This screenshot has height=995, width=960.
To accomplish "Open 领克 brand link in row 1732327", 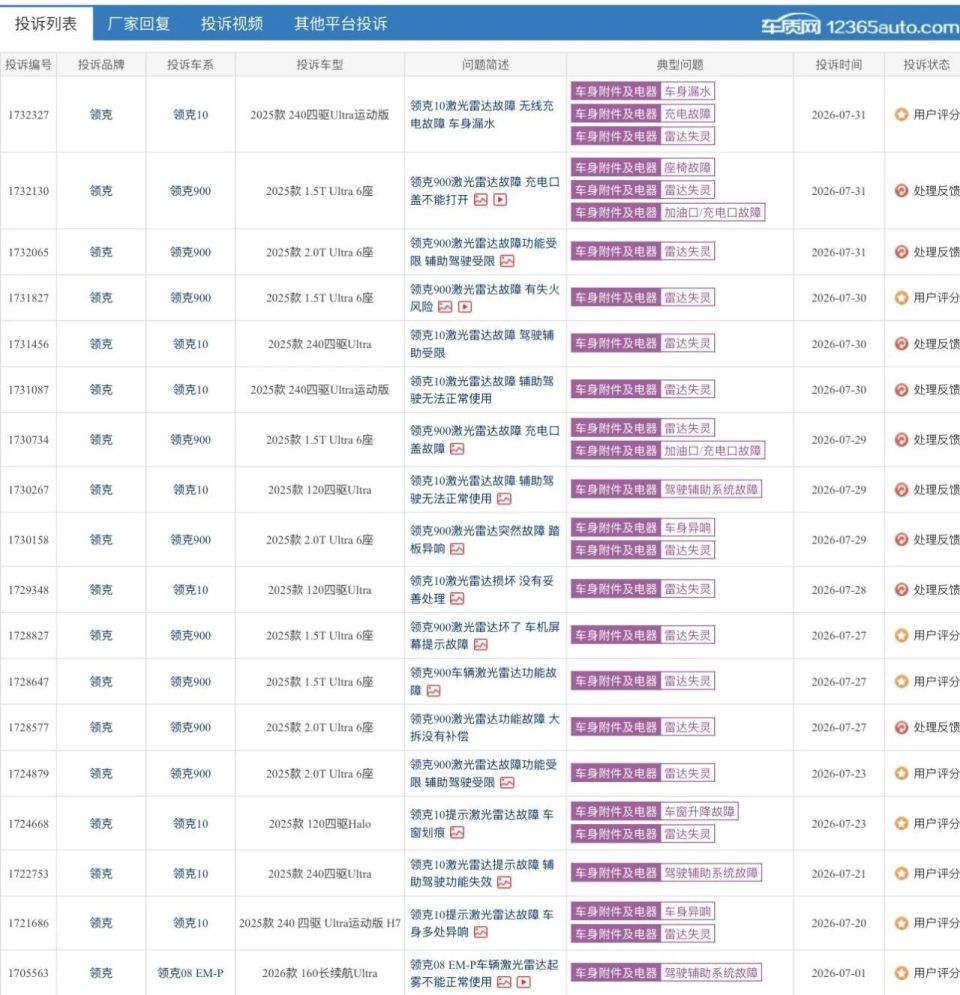I will tap(101, 115).
